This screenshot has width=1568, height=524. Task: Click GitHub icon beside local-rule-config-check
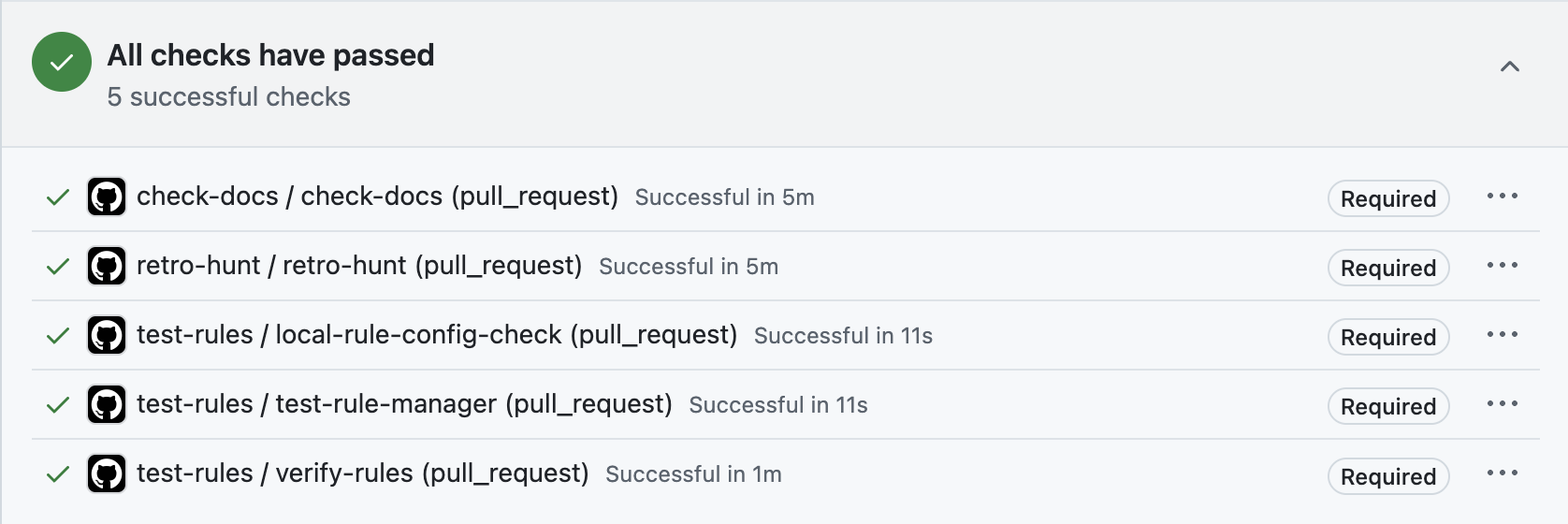pos(107,335)
